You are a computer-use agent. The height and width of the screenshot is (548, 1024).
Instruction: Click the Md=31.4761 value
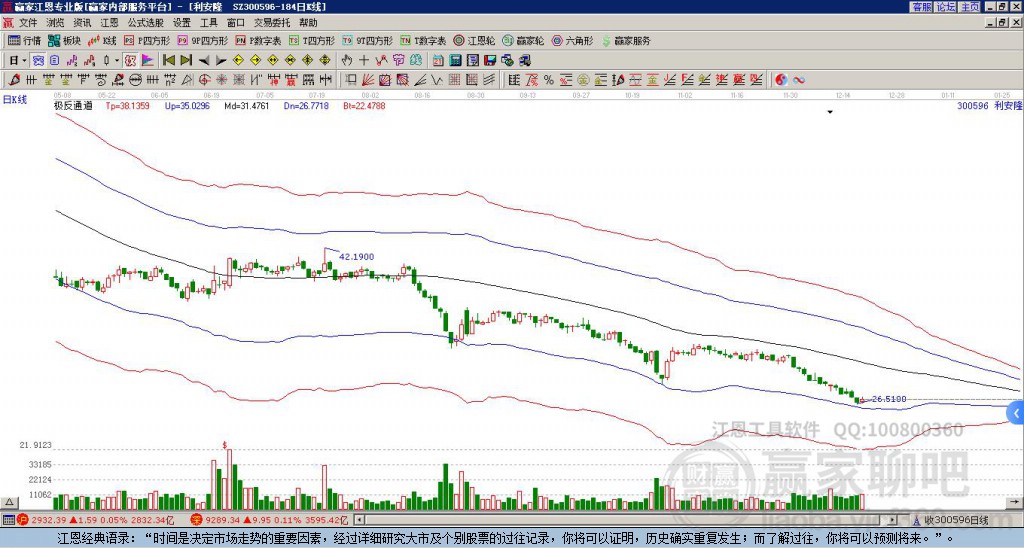pyautogui.click(x=247, y=105)
